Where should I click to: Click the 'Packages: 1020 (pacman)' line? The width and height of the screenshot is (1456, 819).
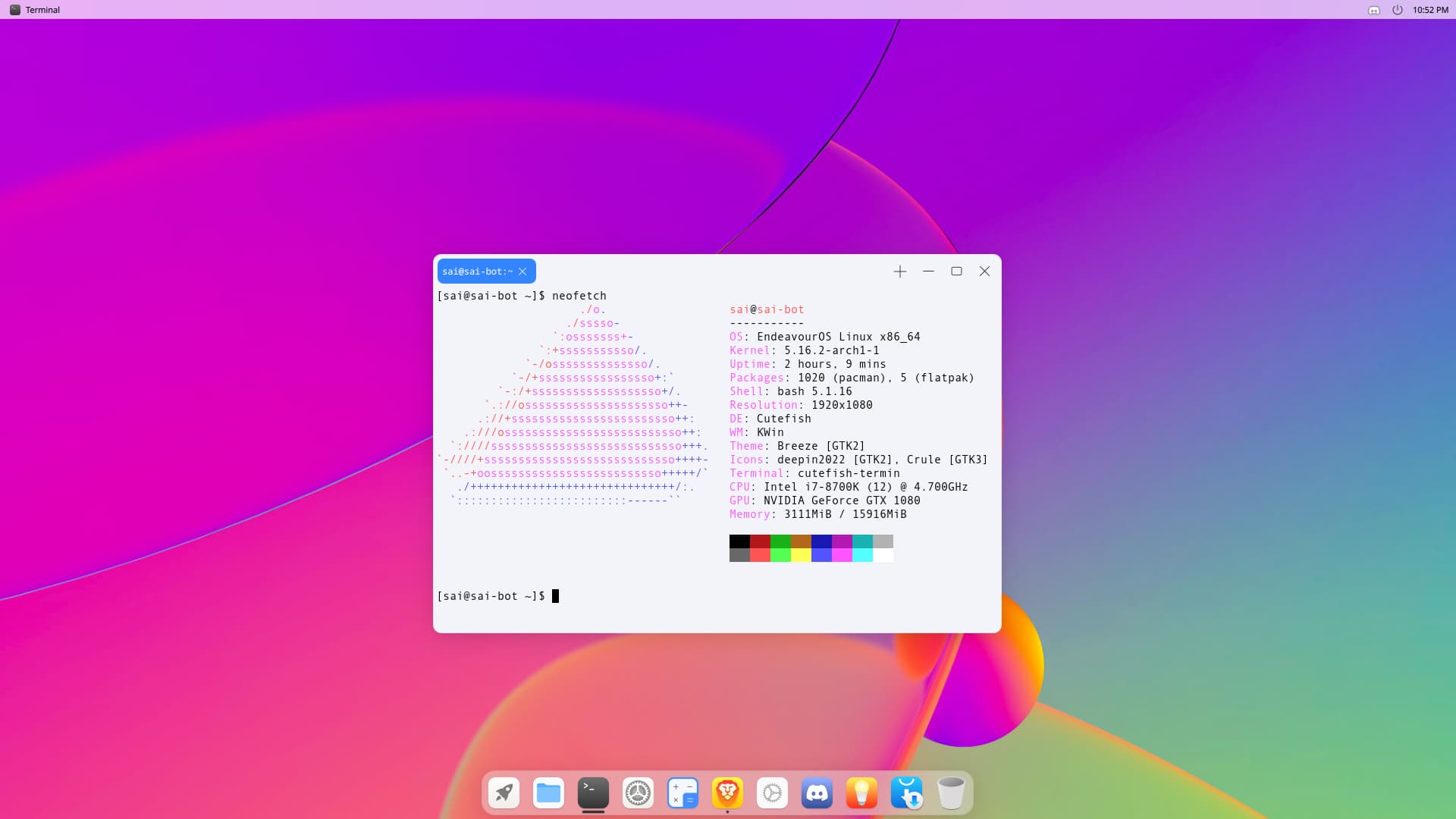tap(852, 378)
